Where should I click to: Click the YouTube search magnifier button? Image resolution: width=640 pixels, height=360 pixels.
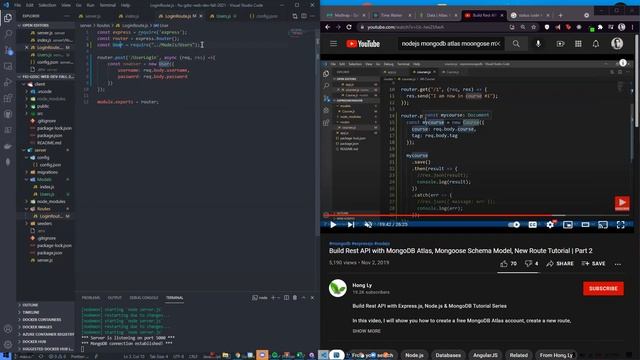tap(516, 44)
